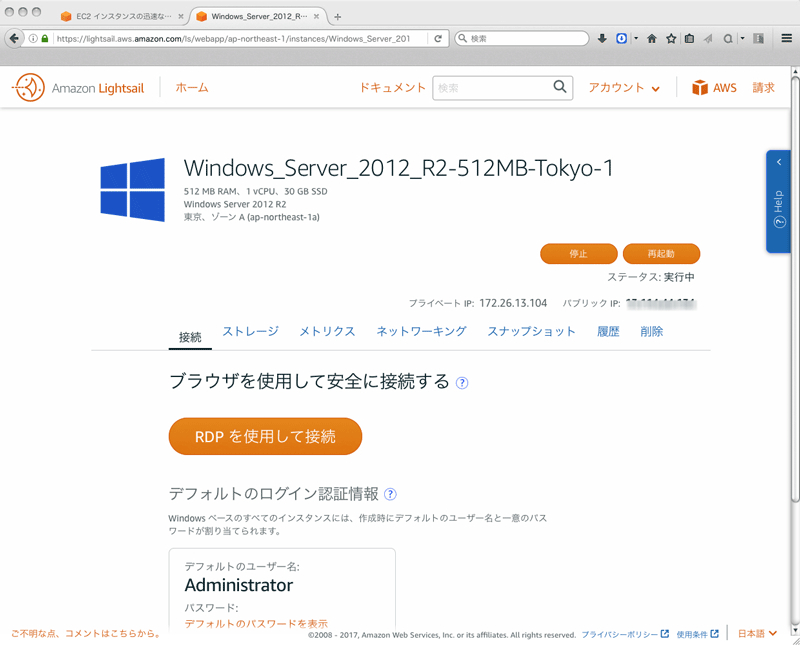Image resolution: width=800 pixels, height=645 pixels.
Task: Click the browser home icon
Action: [x=652, y=38]
